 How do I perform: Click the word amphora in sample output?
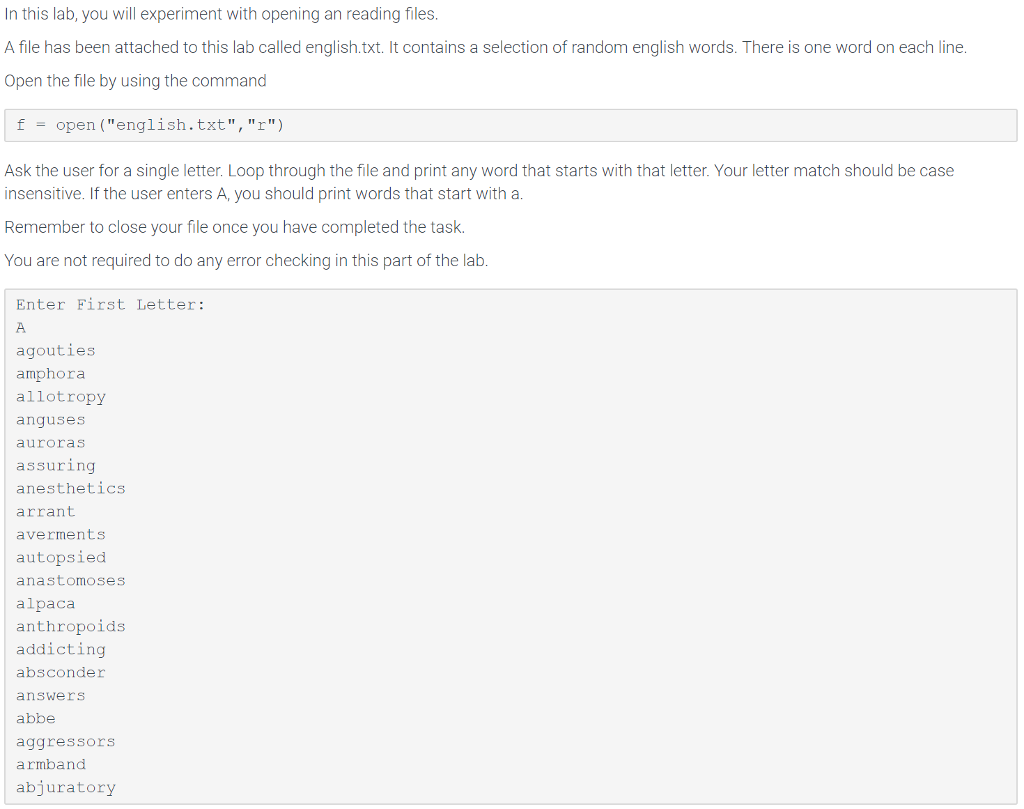tap(50, 374)
